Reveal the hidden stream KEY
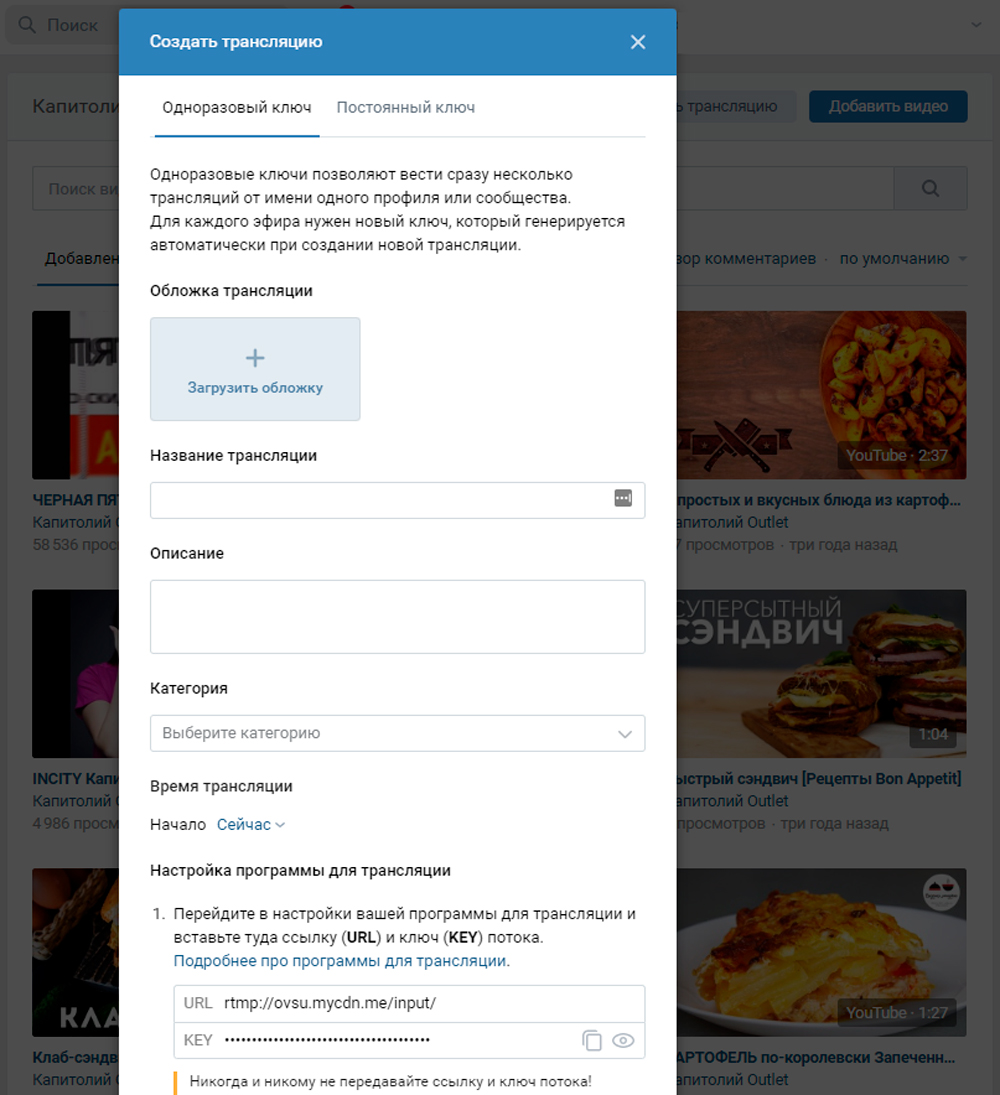The width and height of the screenshot is (1000, 1095). (623, 1041)
